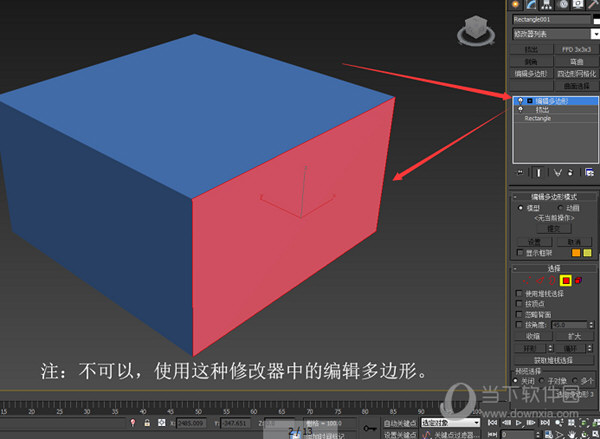Select the 模型 (Model) radio button
600x439 pixels.
coord(520,208)
